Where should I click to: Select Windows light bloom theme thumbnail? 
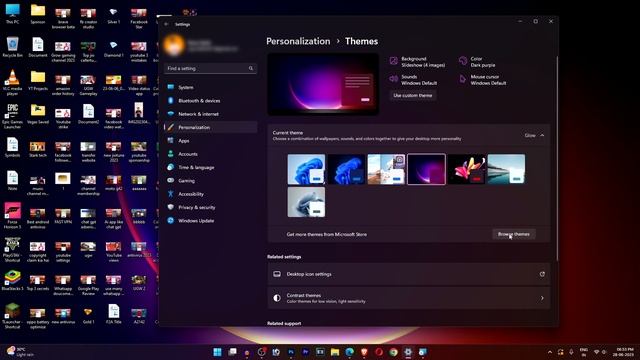[306, 169]
